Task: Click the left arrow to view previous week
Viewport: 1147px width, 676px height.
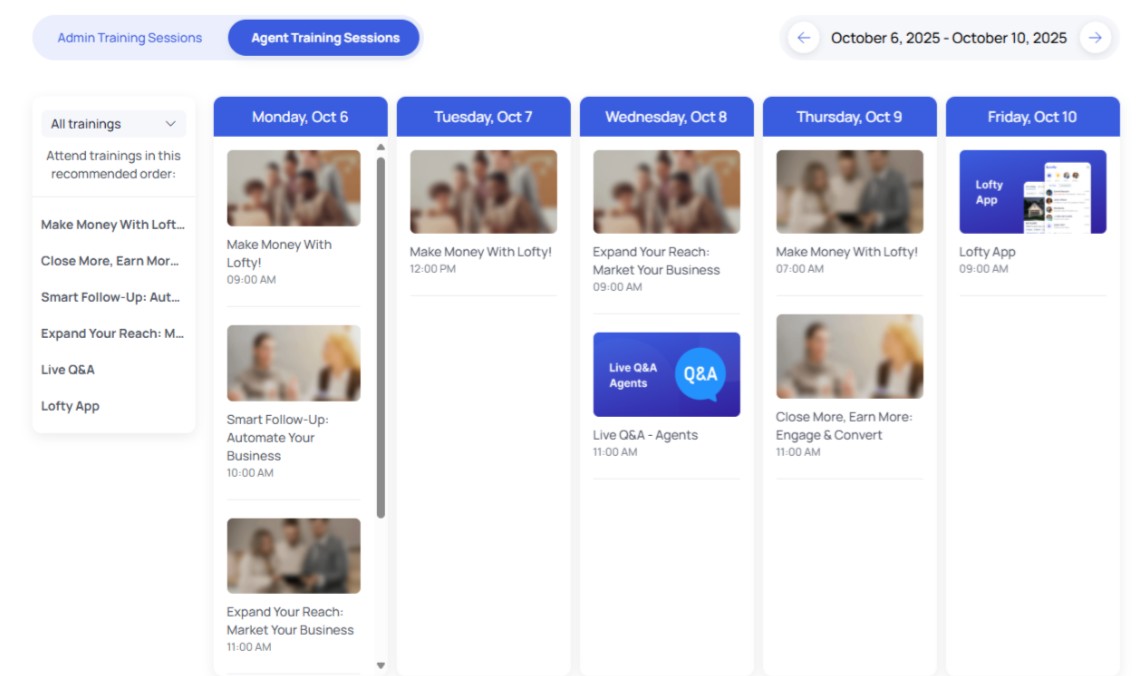Action: [803, 37]
